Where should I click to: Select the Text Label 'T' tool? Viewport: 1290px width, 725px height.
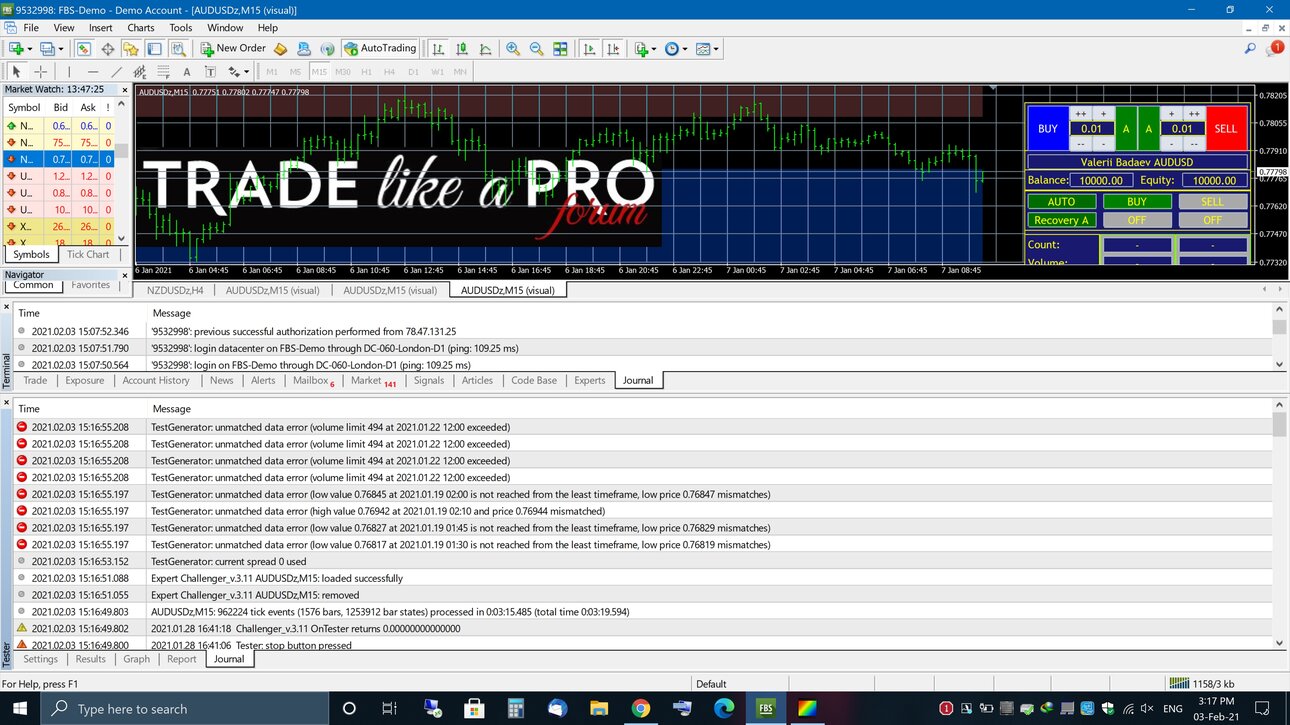click(x=210, y=72)
